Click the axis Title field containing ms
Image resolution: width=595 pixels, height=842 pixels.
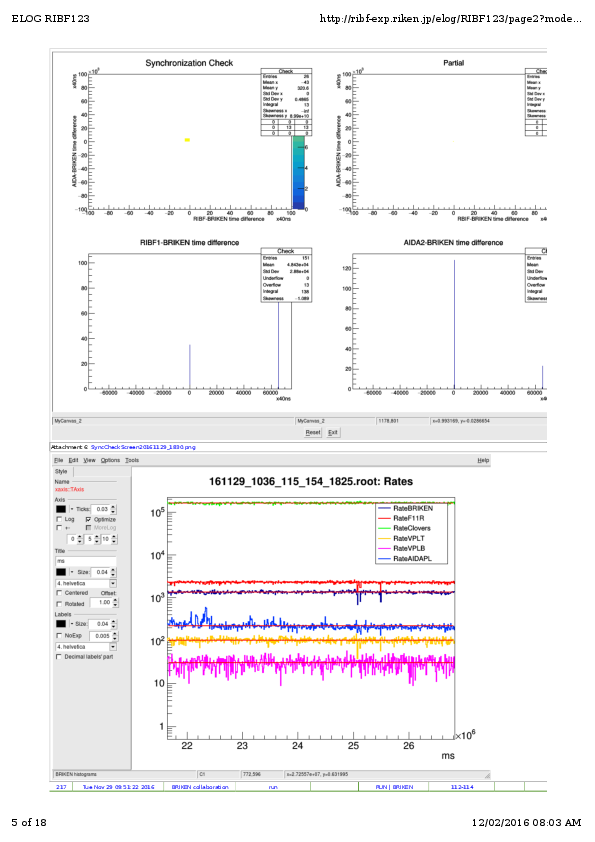85,561
